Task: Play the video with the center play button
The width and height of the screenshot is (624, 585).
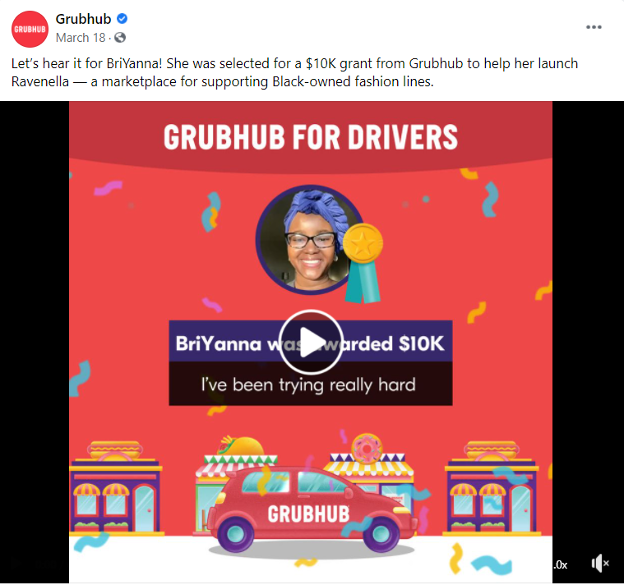Action: click(311, 342)
